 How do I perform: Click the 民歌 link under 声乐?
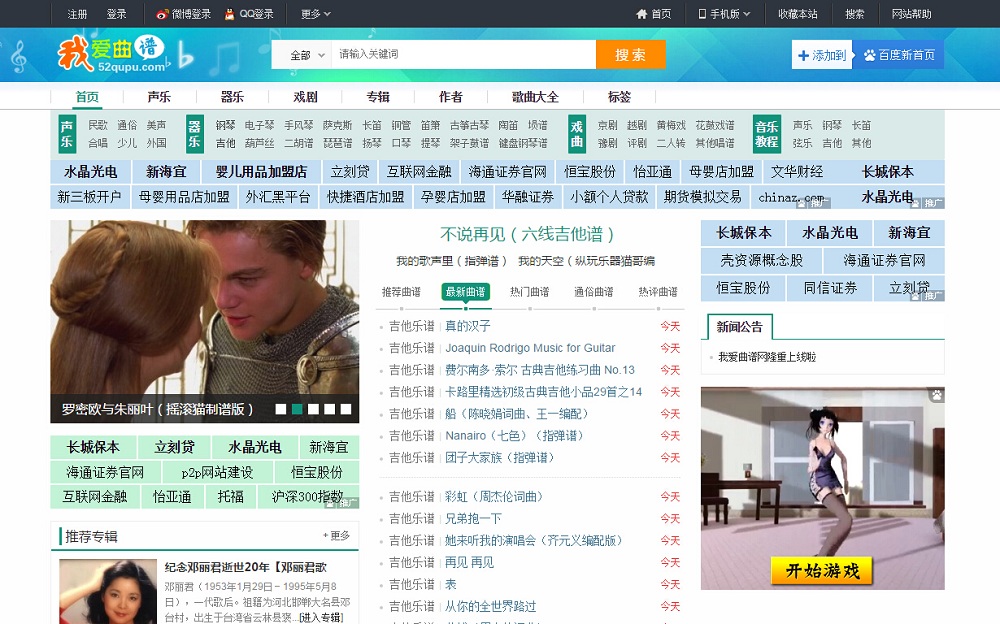(x=98, y=125)
